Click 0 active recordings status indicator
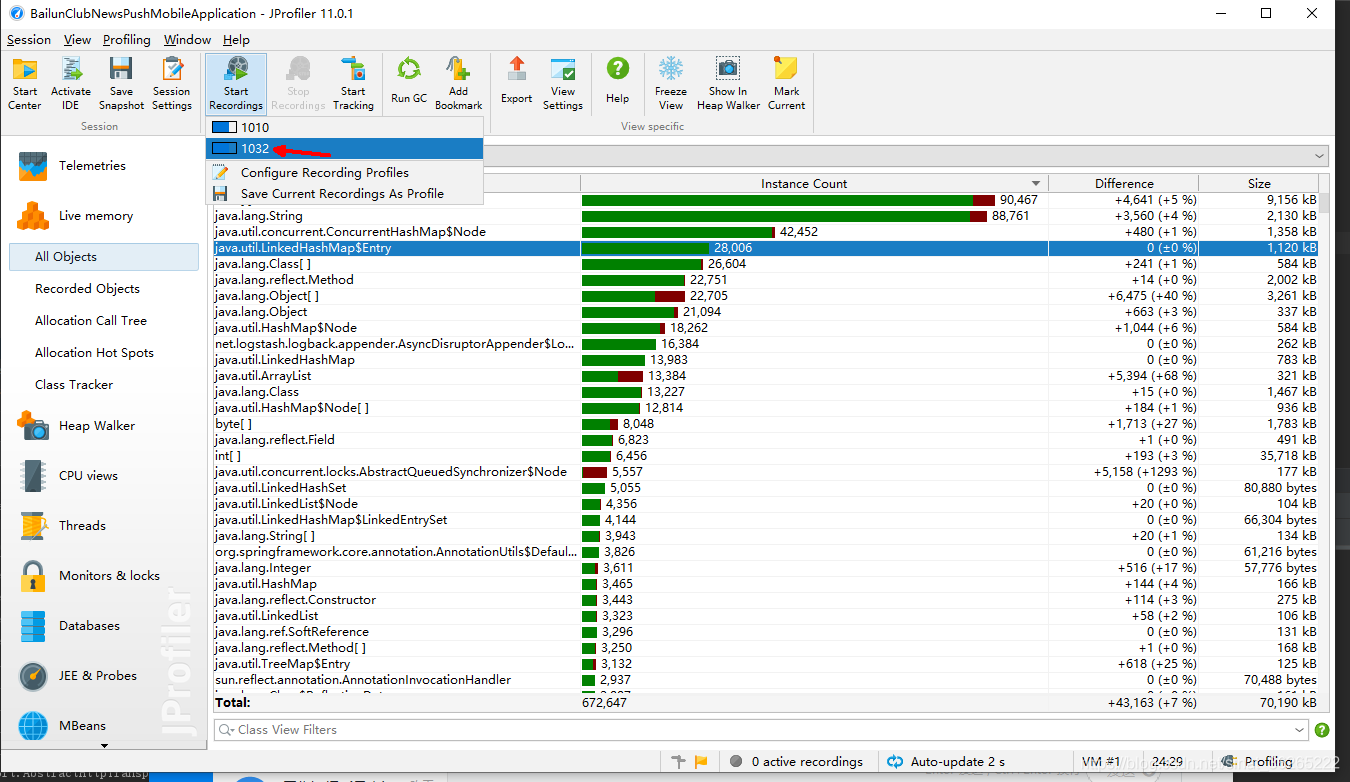The height and width of the screenshot is (782, 1350). coord(797,762)
